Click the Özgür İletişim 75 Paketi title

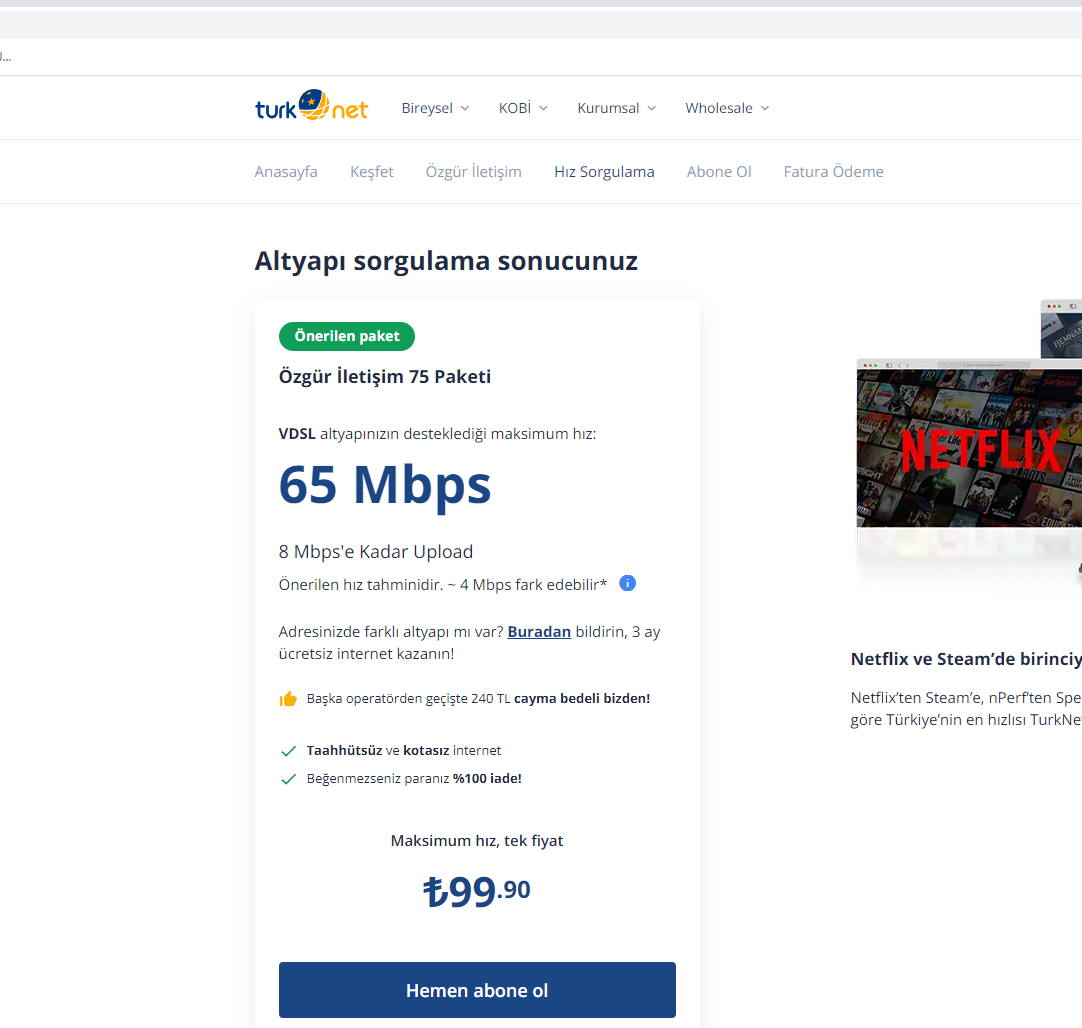tap(384, 377)
